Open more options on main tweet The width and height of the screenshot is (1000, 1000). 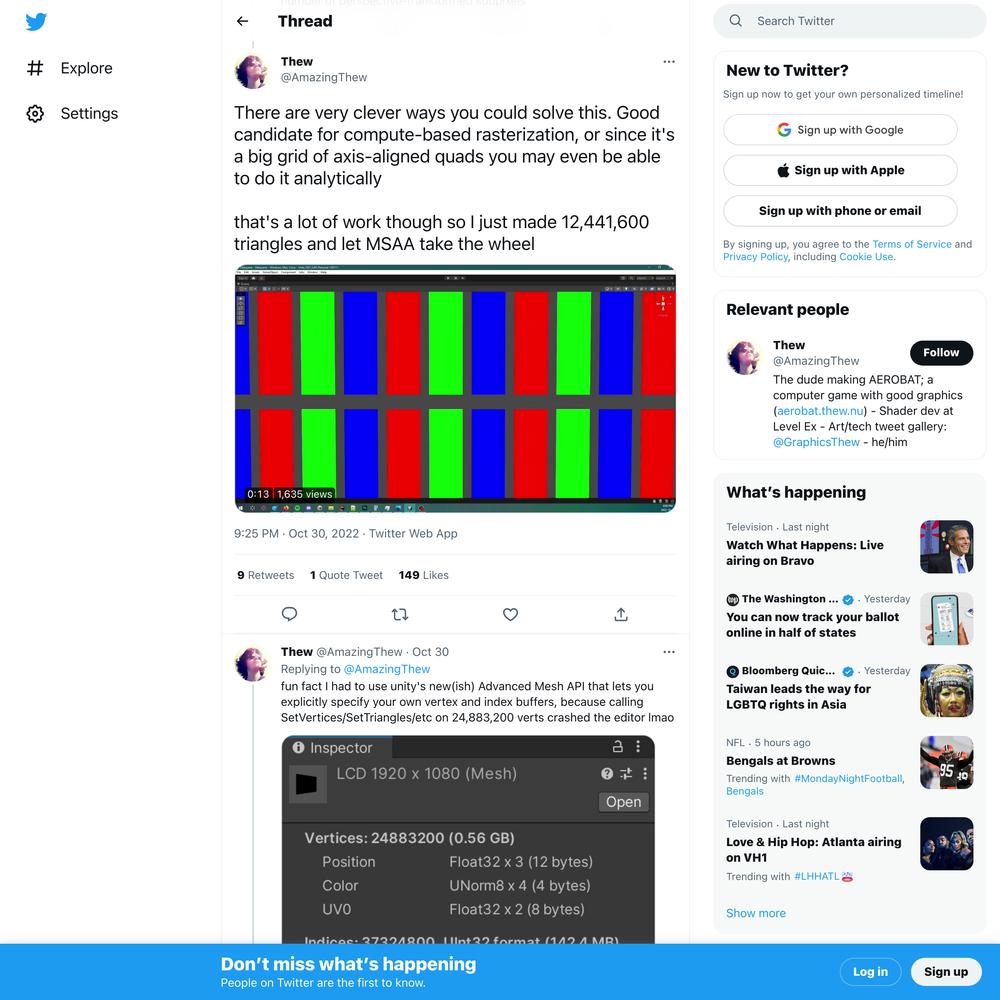coord(669,62)
